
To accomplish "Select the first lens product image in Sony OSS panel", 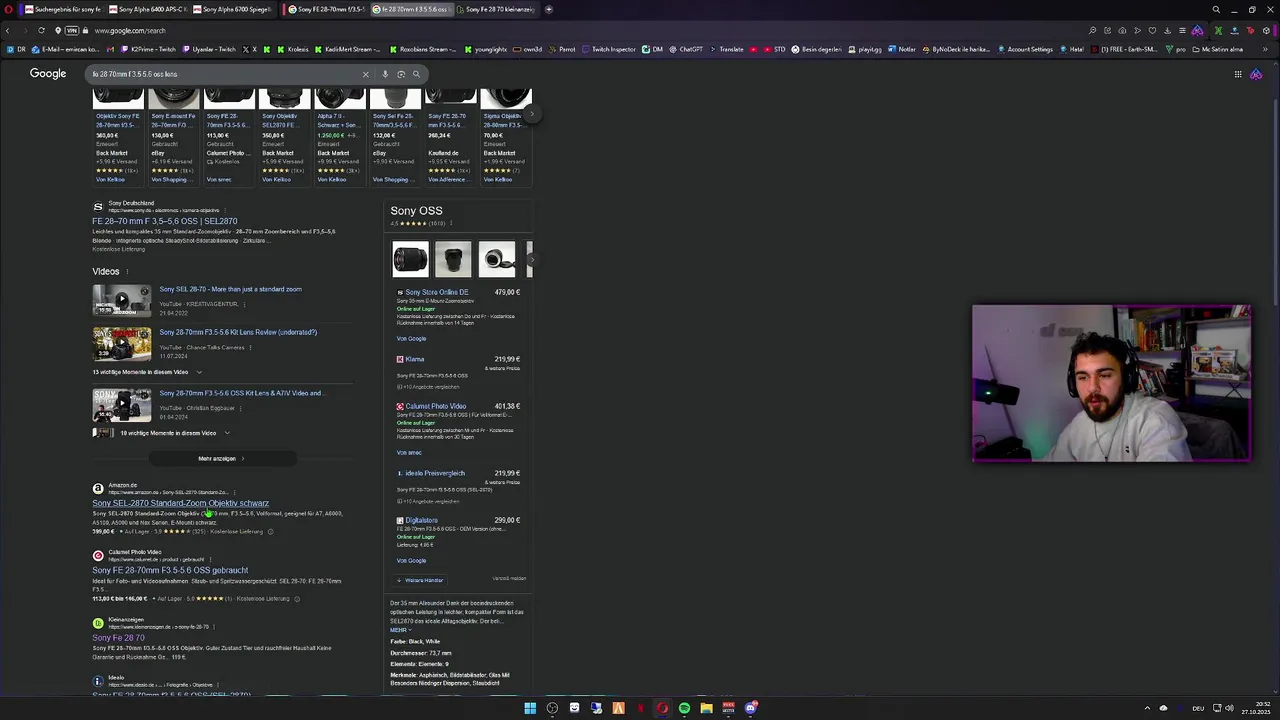I will pos(410,259).
